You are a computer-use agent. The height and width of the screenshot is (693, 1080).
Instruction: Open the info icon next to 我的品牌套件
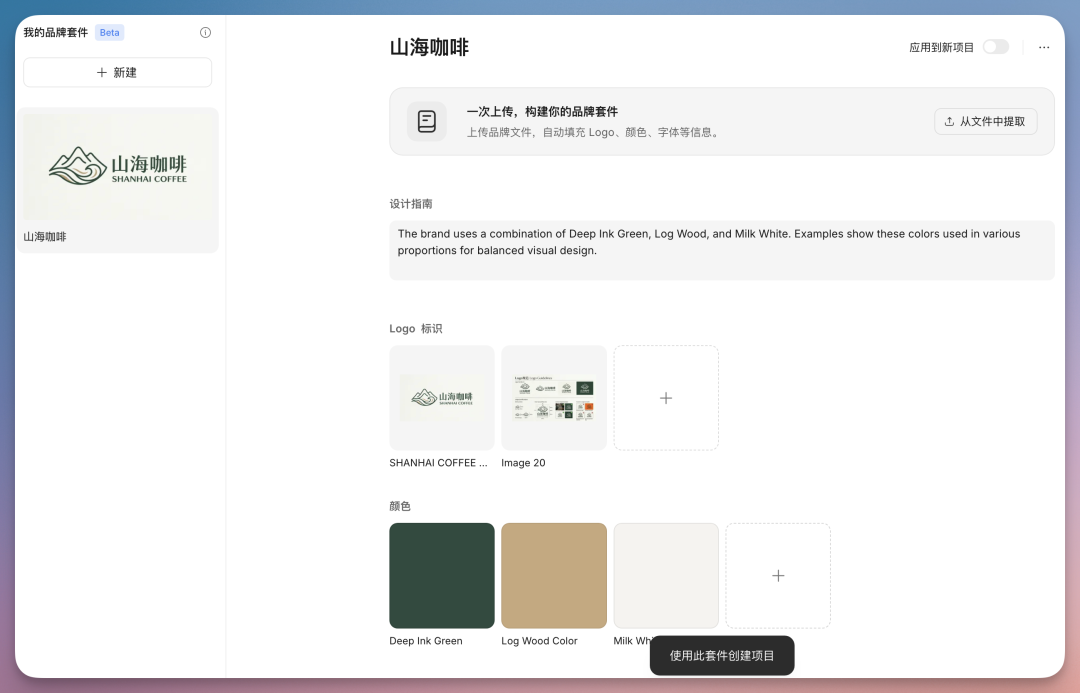(205, 32)
